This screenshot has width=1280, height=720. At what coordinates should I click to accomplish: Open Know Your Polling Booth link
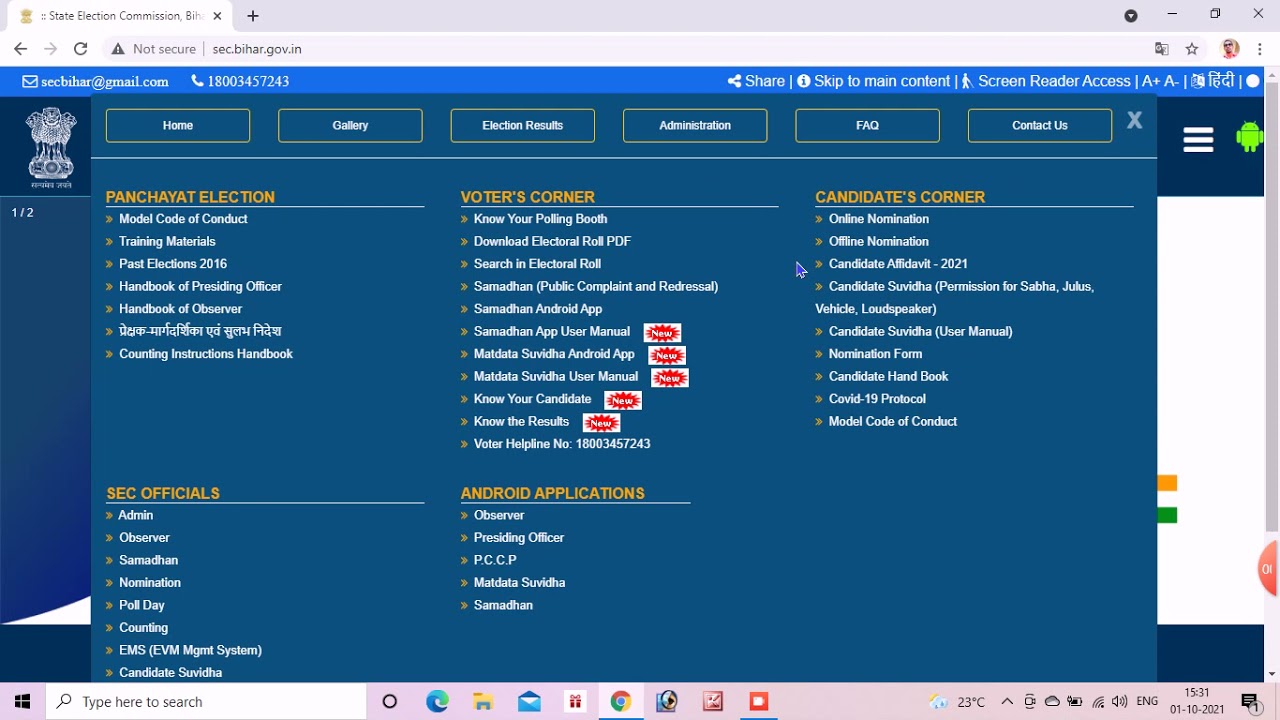(540, 219)
